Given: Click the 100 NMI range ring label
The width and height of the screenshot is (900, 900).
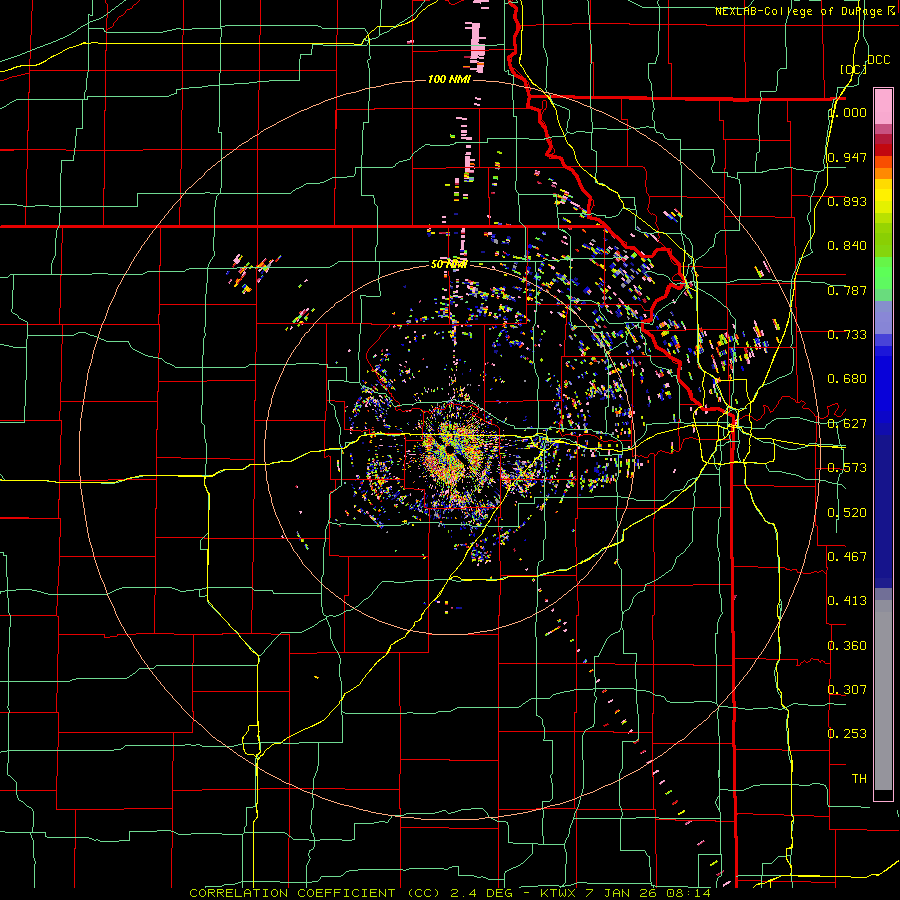Looking at the screenshot, I should click(449, 79).
